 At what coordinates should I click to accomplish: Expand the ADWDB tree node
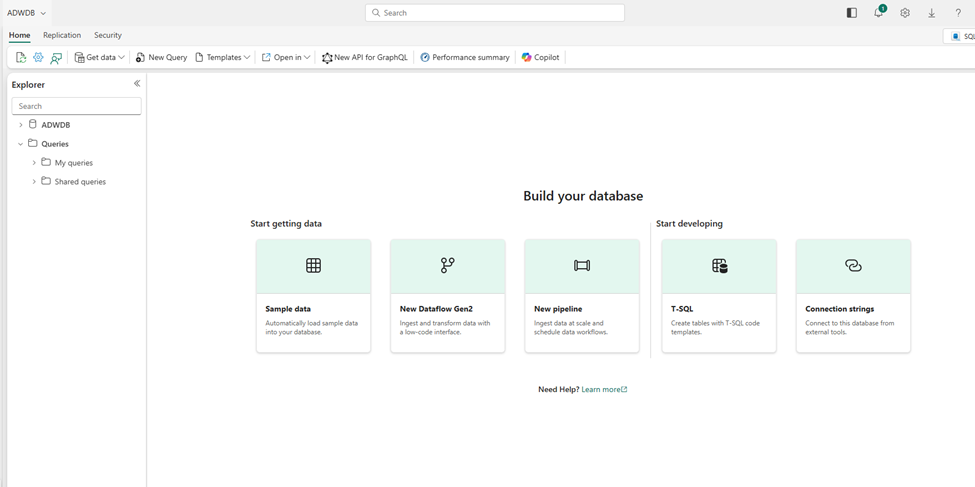point(21,125)
